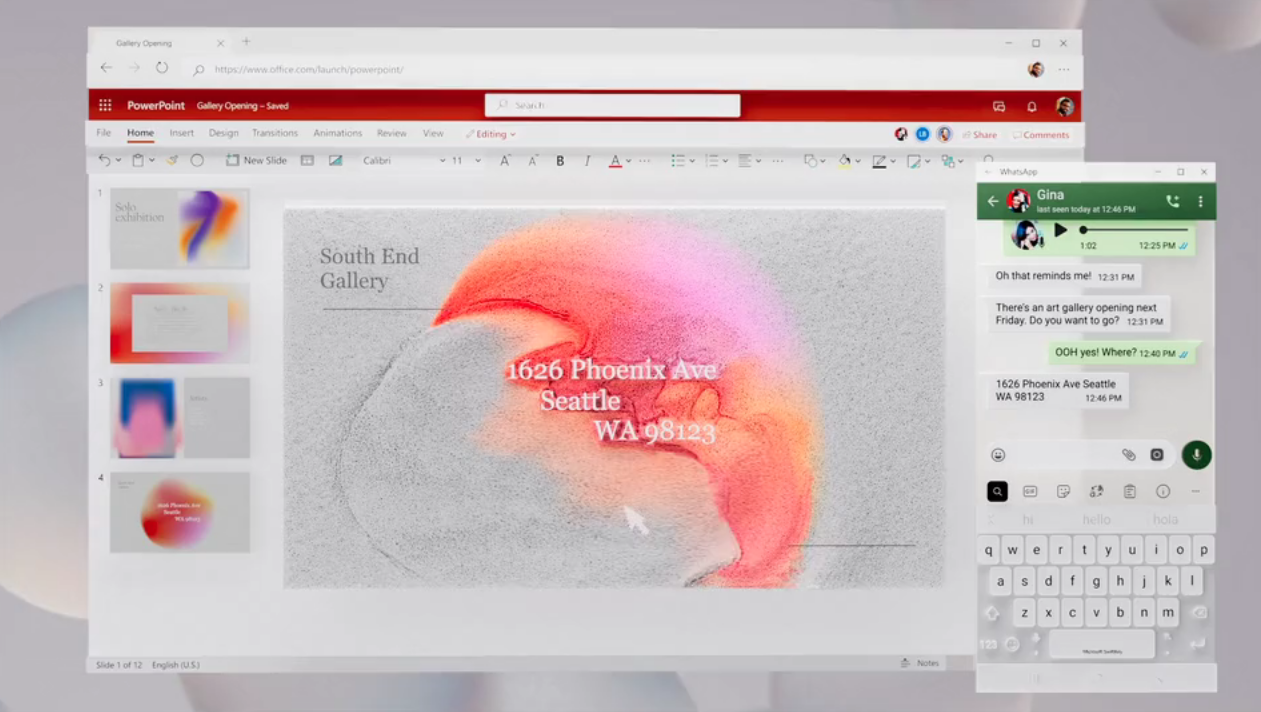Click the Paste clipboard icon
This screenshot has width=1261, height=712.
[x=139, y=160]
